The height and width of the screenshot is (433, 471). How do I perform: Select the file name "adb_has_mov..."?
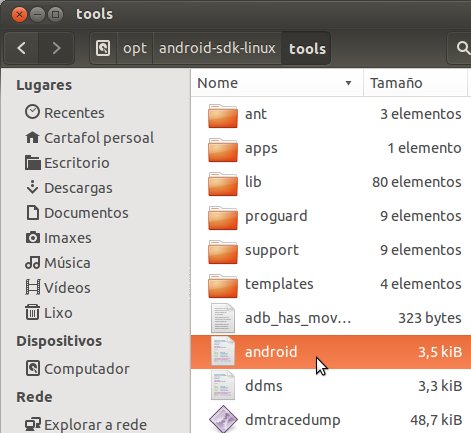pos(298,318)
